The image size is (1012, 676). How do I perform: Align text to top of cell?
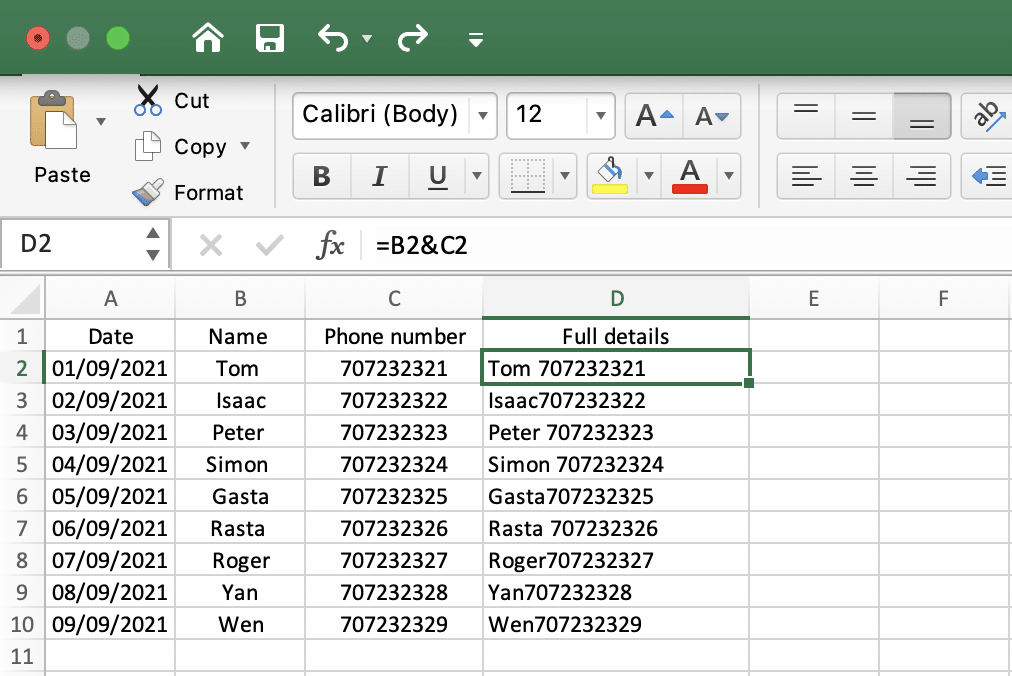805,116
